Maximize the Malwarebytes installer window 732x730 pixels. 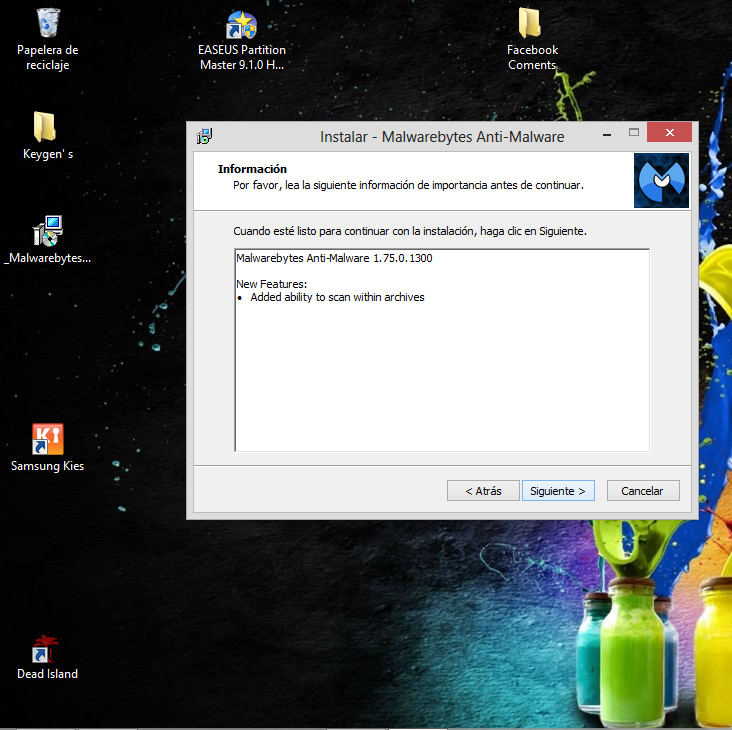coord(633,133)
